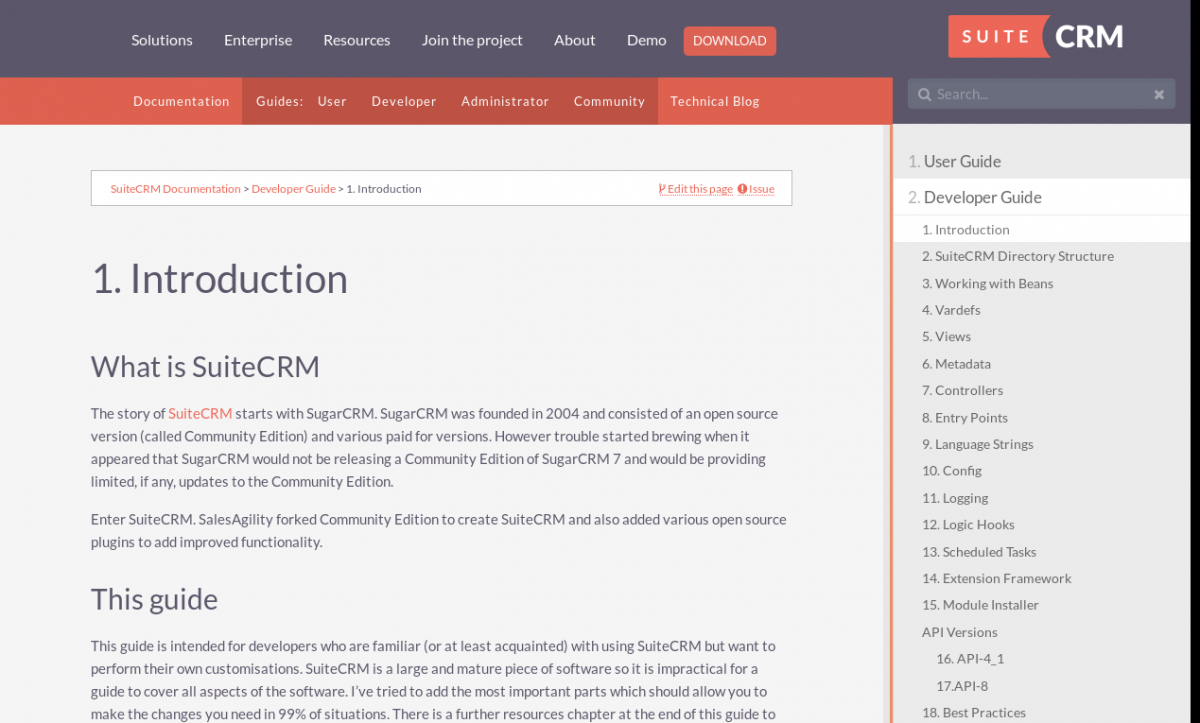Click the fork icon beside Edit this page
Image resolution: width=1200 pixels, height=723 pixels.
661,188
